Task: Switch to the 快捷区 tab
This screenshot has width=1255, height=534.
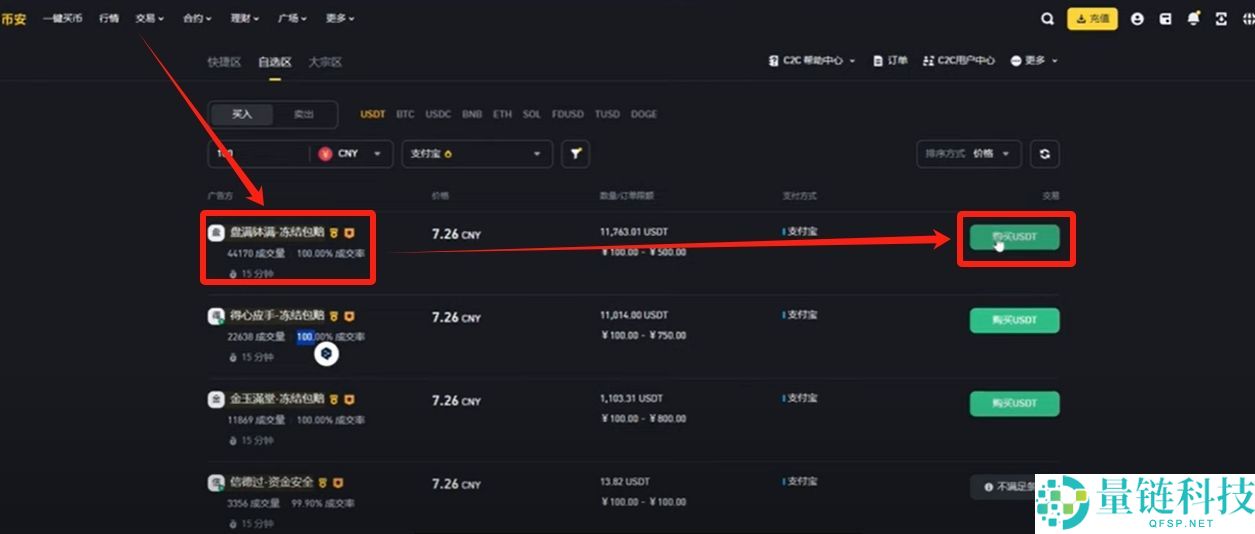Action: point(224,62)
